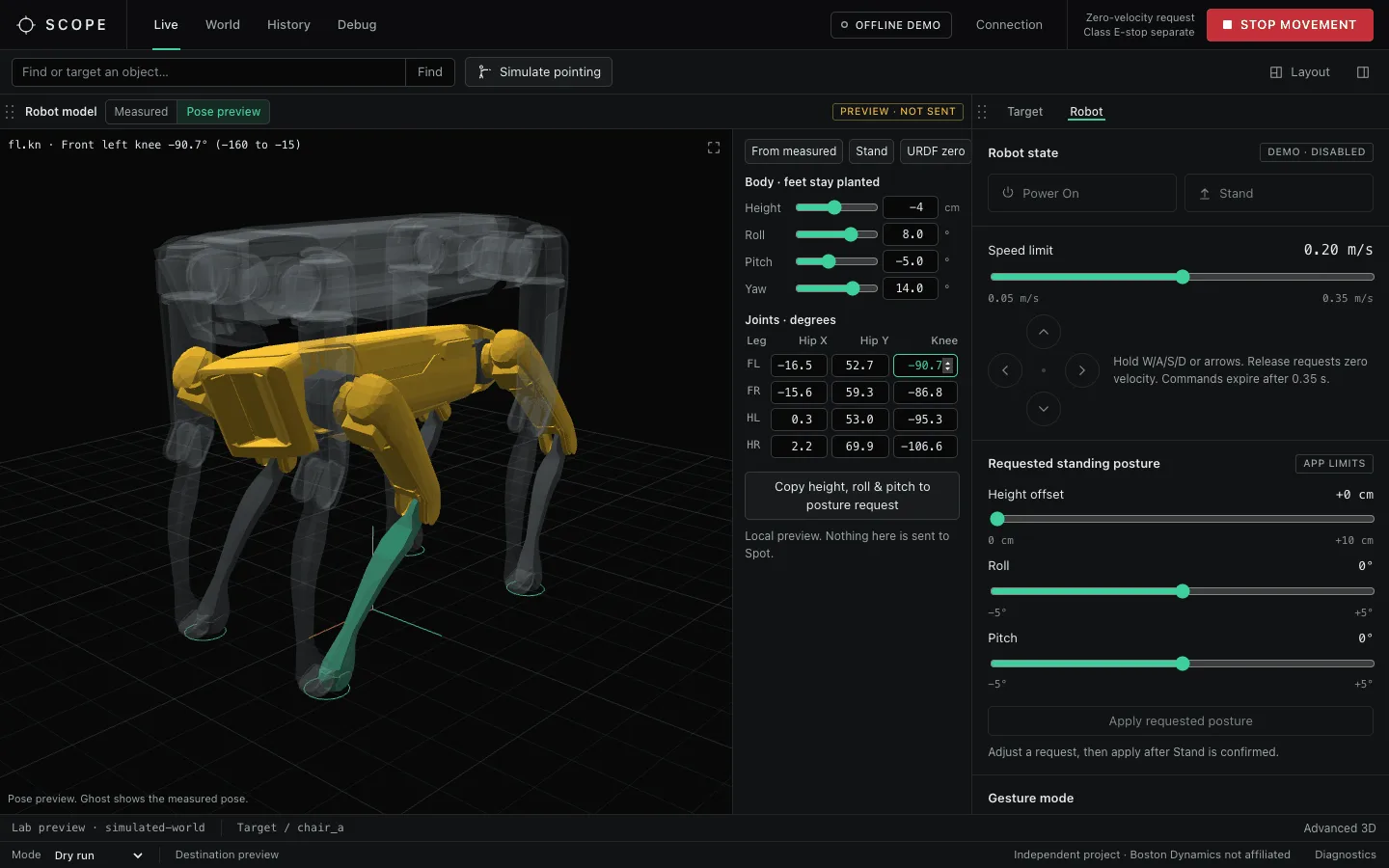Adjust the Speed limit slider
1389x868 pixels.
1181,277
